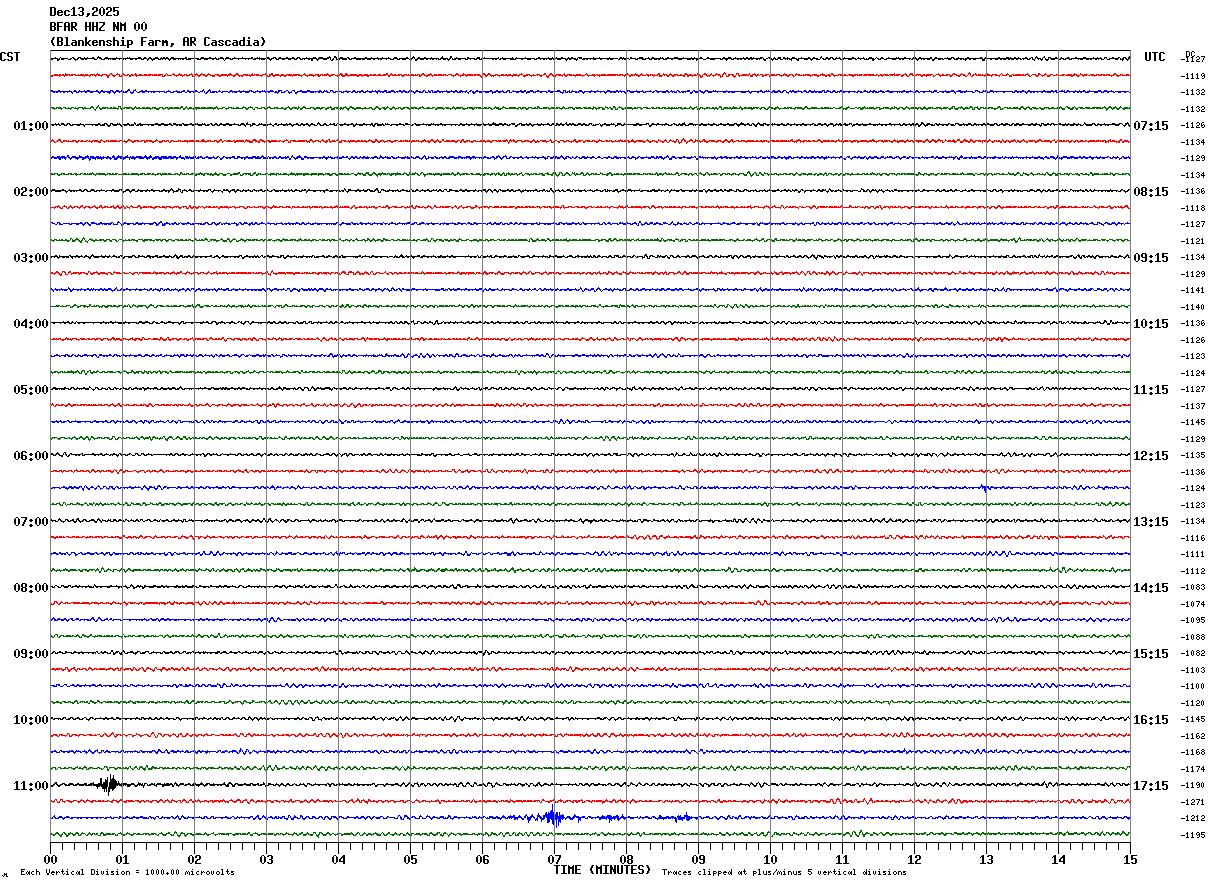Image resolution: width=1210 pixels, height=886 pixels.
Task: Click the 17:15 UTC time label
Action: coord(1151,786)
